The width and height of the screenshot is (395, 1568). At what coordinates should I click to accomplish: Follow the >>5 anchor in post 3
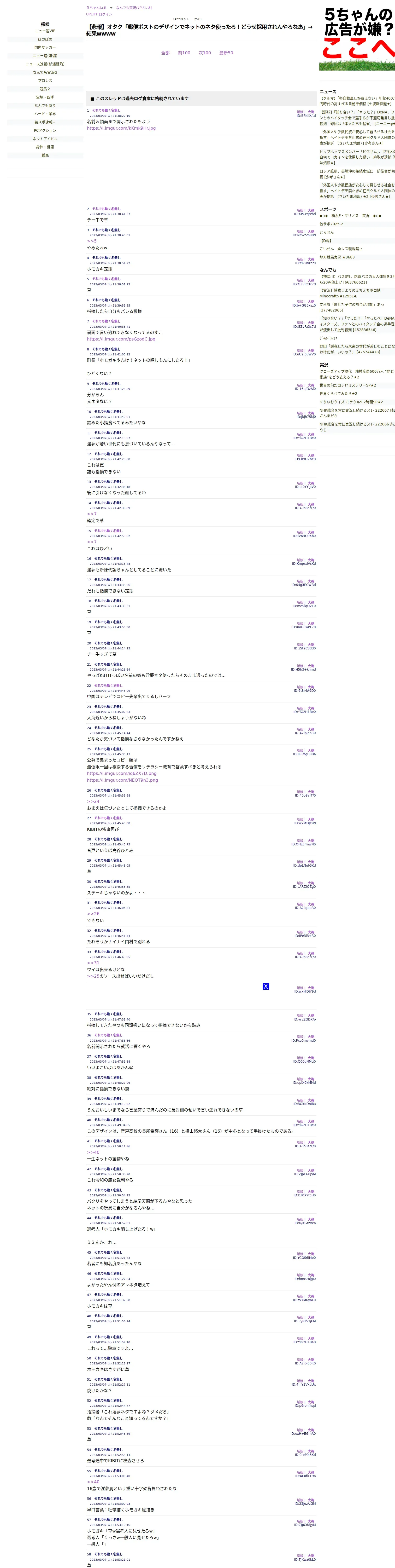tap(92, 241)
